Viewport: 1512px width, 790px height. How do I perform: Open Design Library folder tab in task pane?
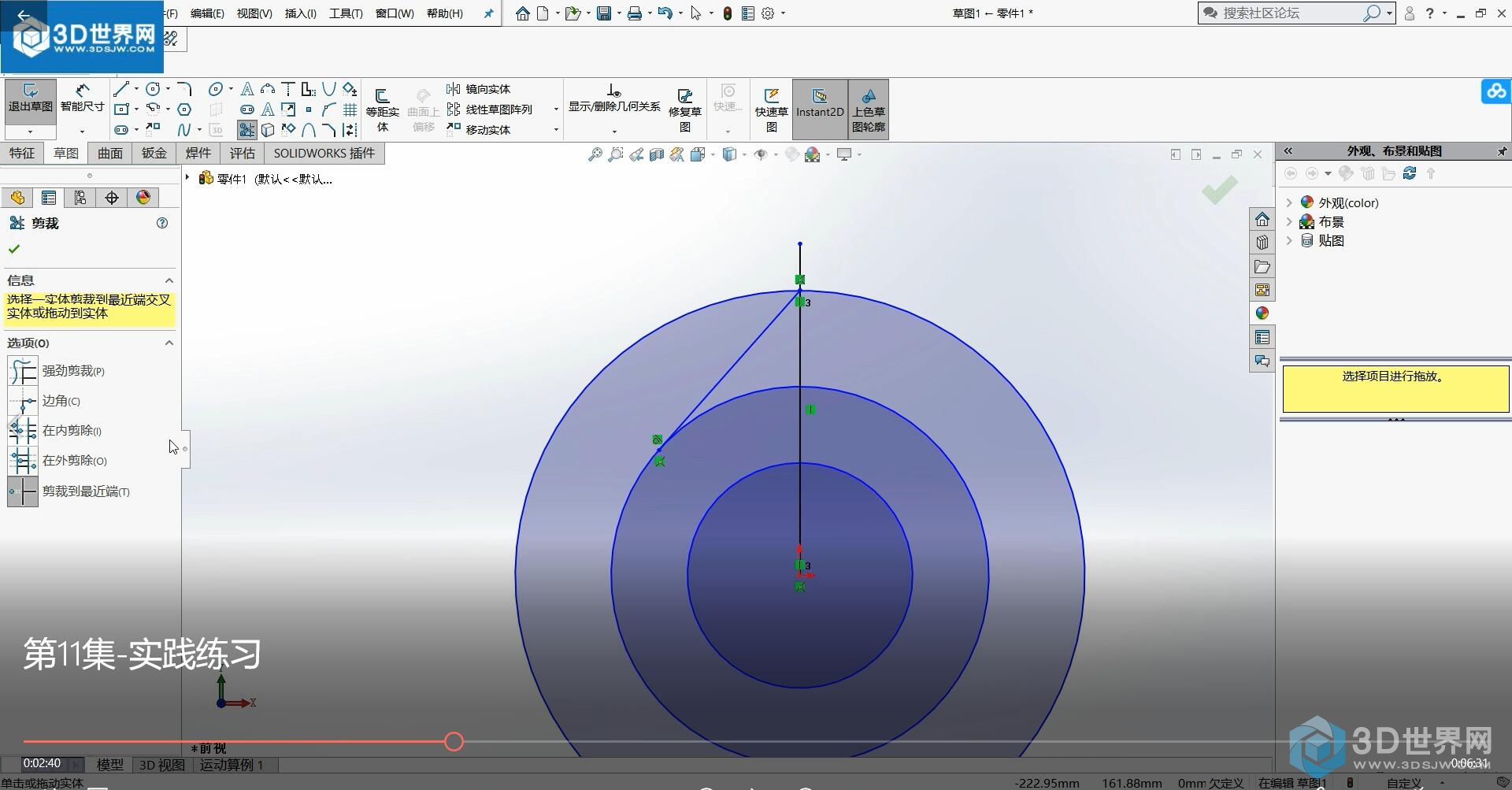[x=1262, y=266]
